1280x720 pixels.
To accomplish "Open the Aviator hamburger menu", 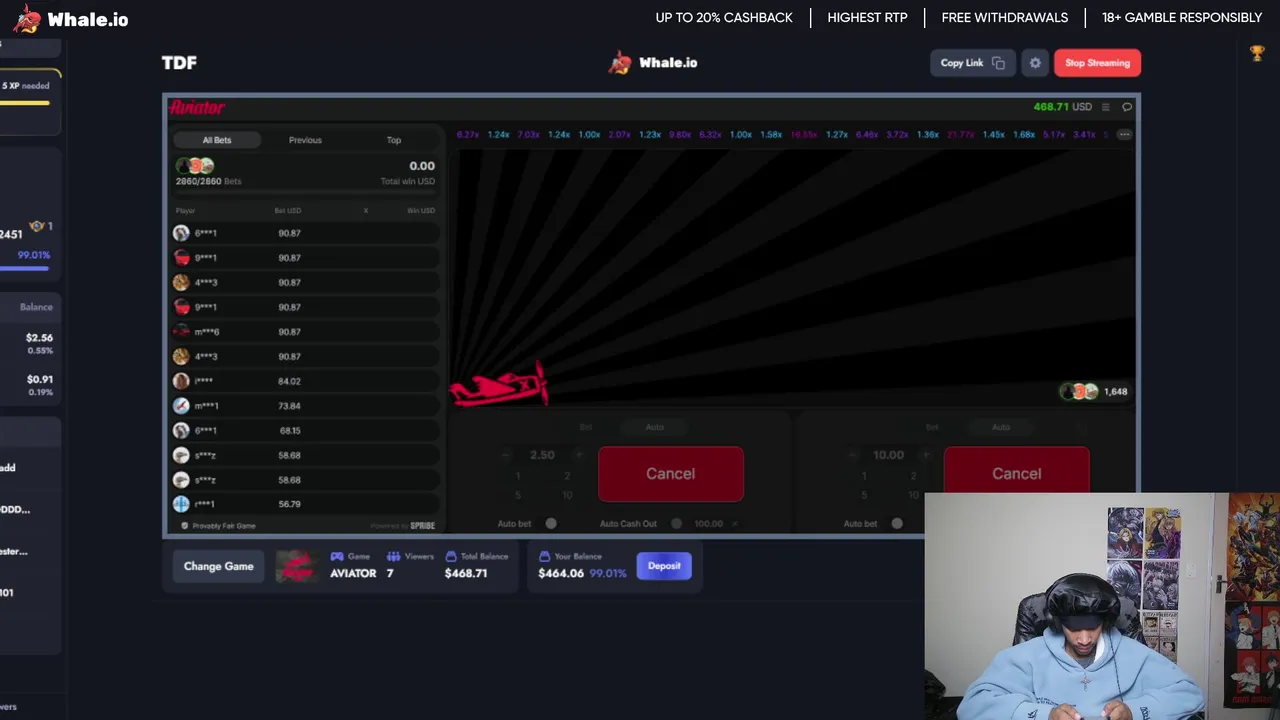I will pyautogui.click(x=1105, y=107).
